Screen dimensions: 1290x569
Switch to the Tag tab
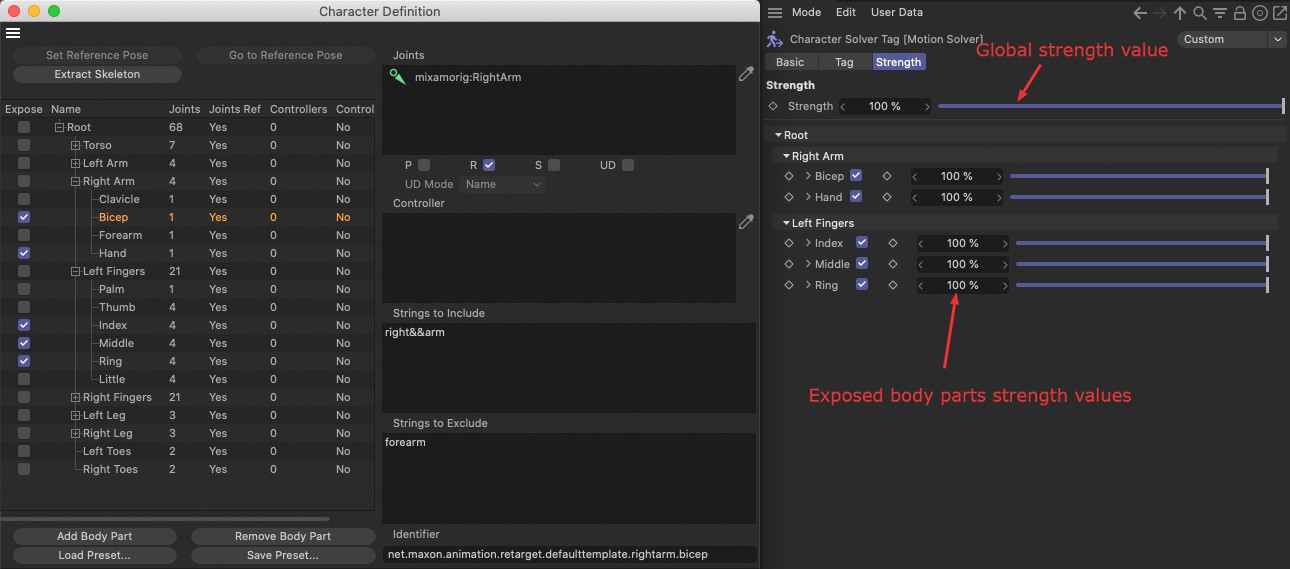tap(844, 62)
